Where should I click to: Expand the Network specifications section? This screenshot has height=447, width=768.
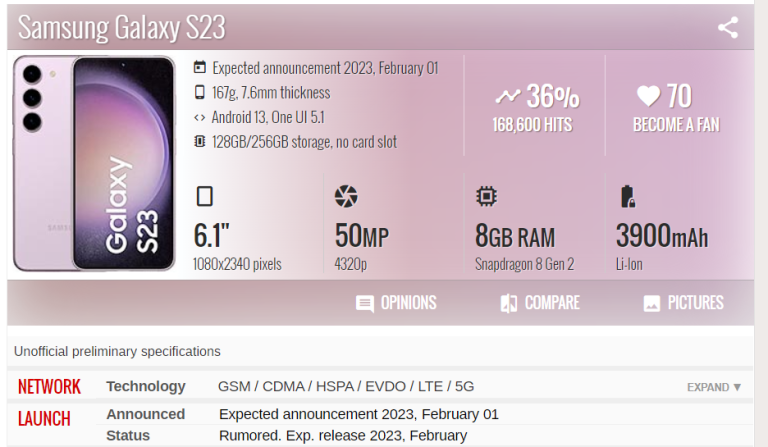714,387
